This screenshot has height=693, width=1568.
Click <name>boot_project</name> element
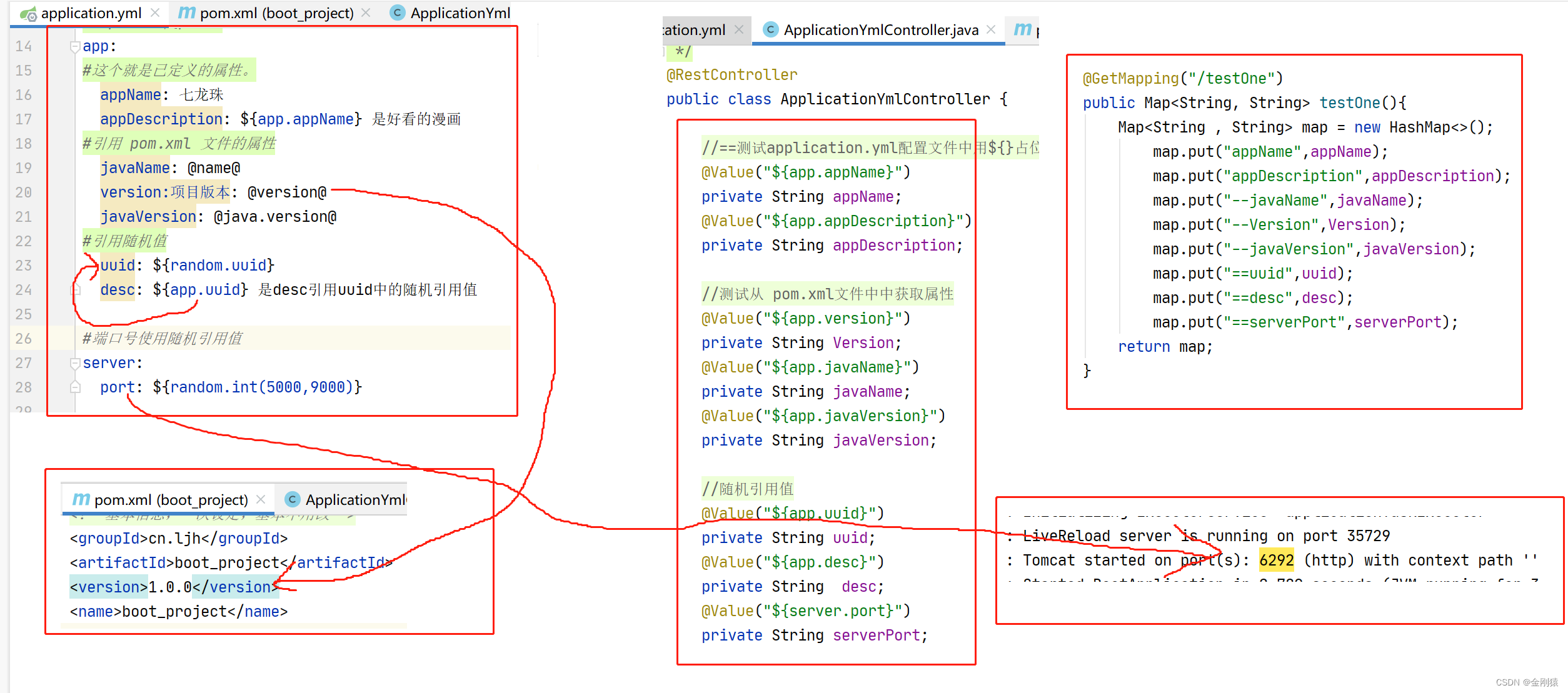(x=179, y=612)
